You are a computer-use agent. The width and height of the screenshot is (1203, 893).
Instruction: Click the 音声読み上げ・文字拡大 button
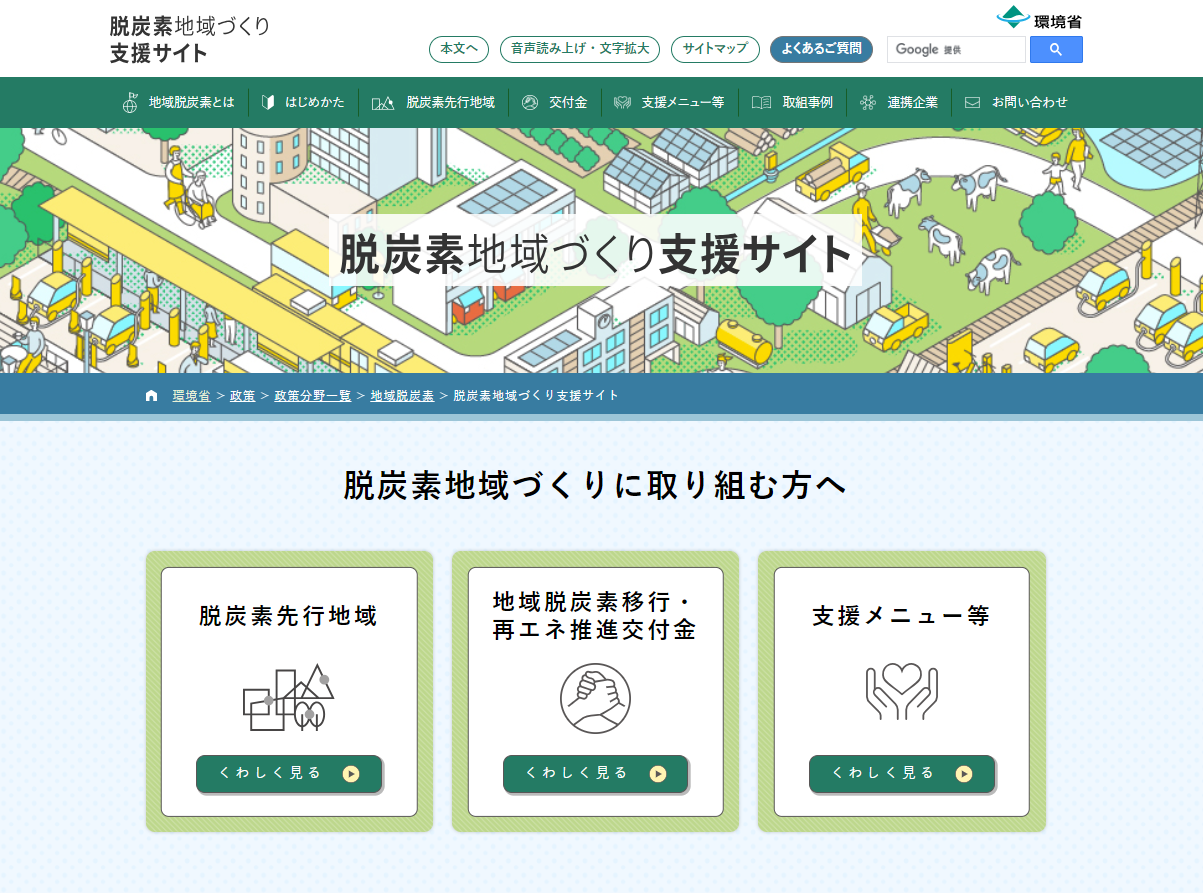580,49
